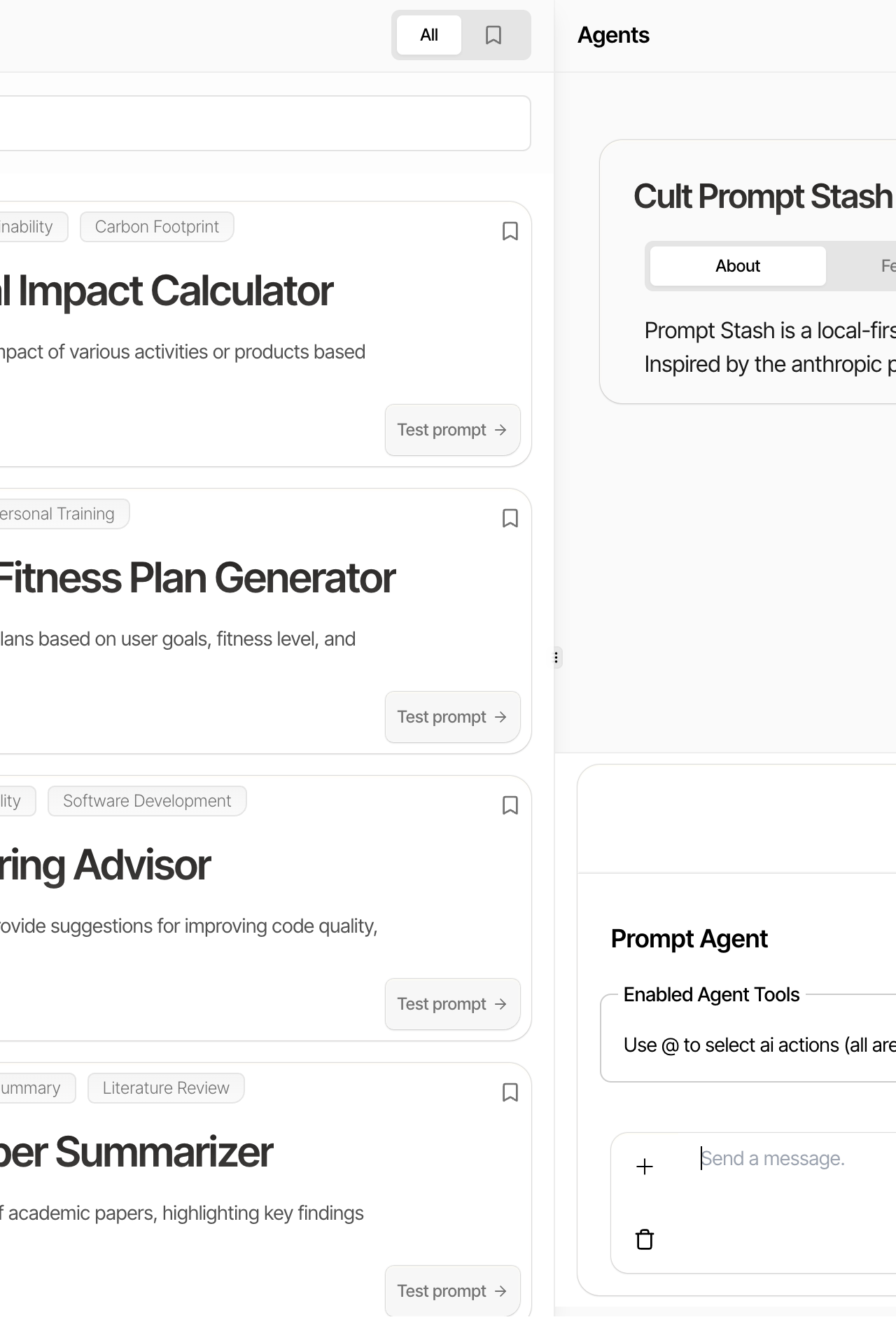Test prompt for Impact Calculator

pyautogui.click(x=452, y=430)
